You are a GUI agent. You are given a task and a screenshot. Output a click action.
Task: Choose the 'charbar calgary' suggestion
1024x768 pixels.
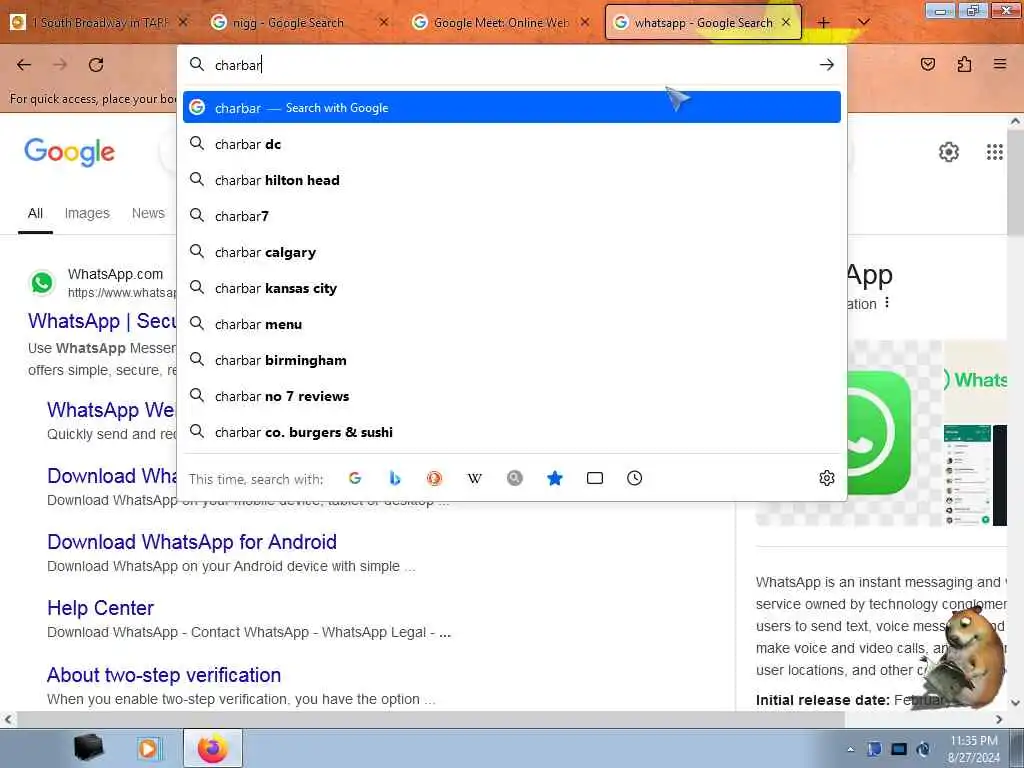point(511,252)
